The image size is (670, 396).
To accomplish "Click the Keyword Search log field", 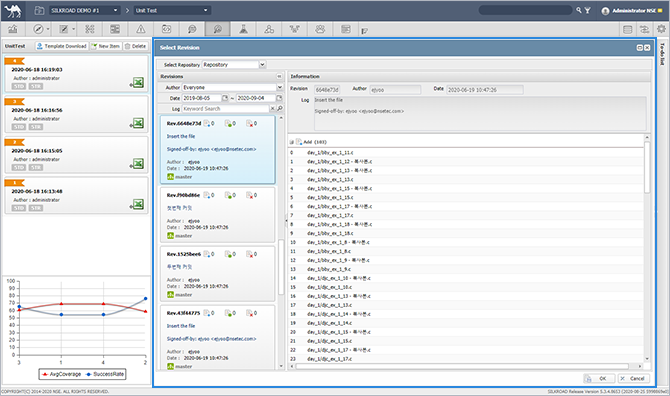I will [226, 109].
